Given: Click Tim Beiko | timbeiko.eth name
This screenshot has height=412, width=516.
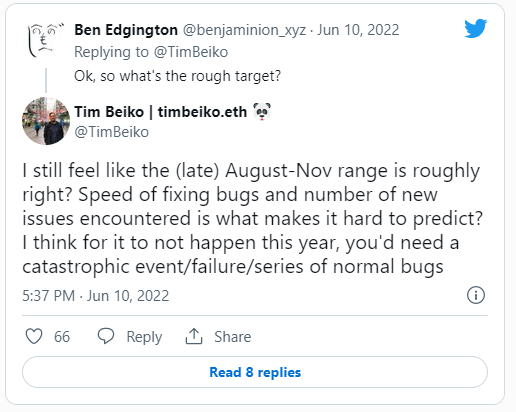Looking at the screenshot, I should tap(161, 112).
